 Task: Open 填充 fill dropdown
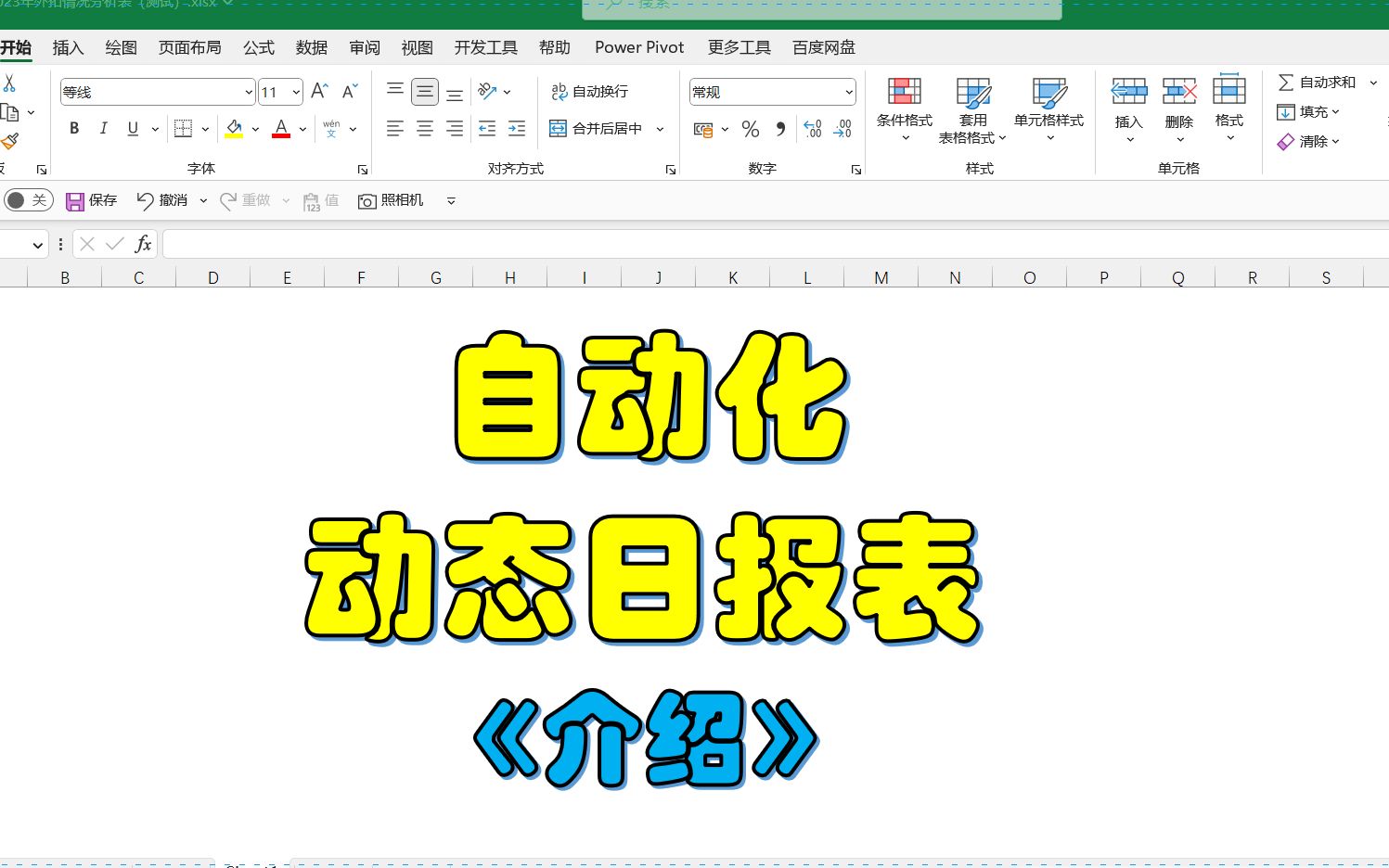click(x=1309, y=112)
